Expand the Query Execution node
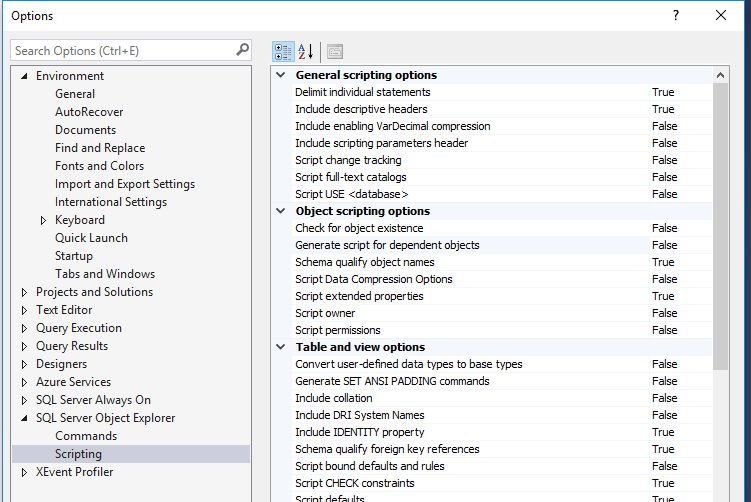The image size is (751, 502). pyautogui.click(x=24, y=329)
